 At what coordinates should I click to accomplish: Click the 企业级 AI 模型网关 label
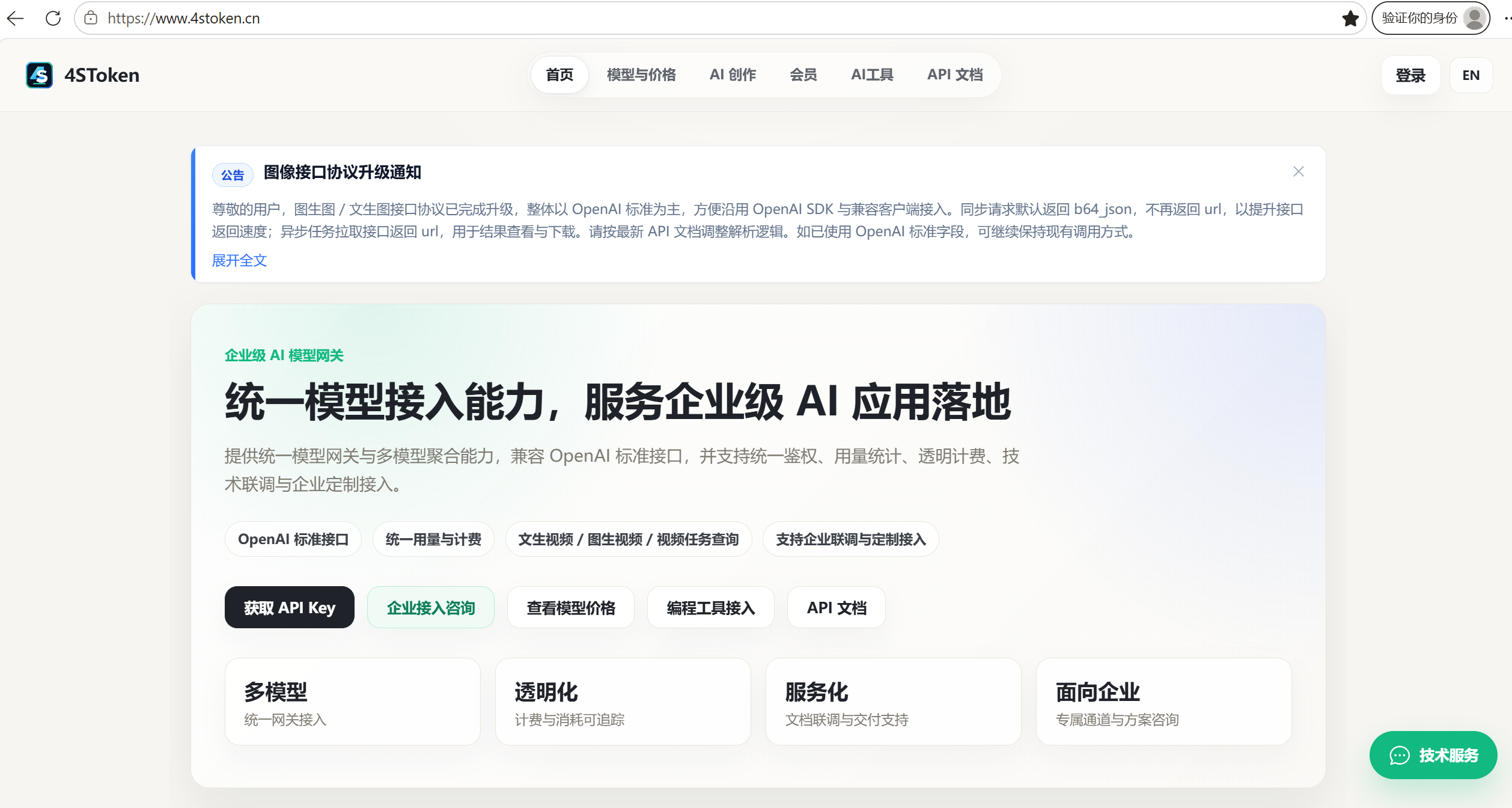(x=284, y=355)
